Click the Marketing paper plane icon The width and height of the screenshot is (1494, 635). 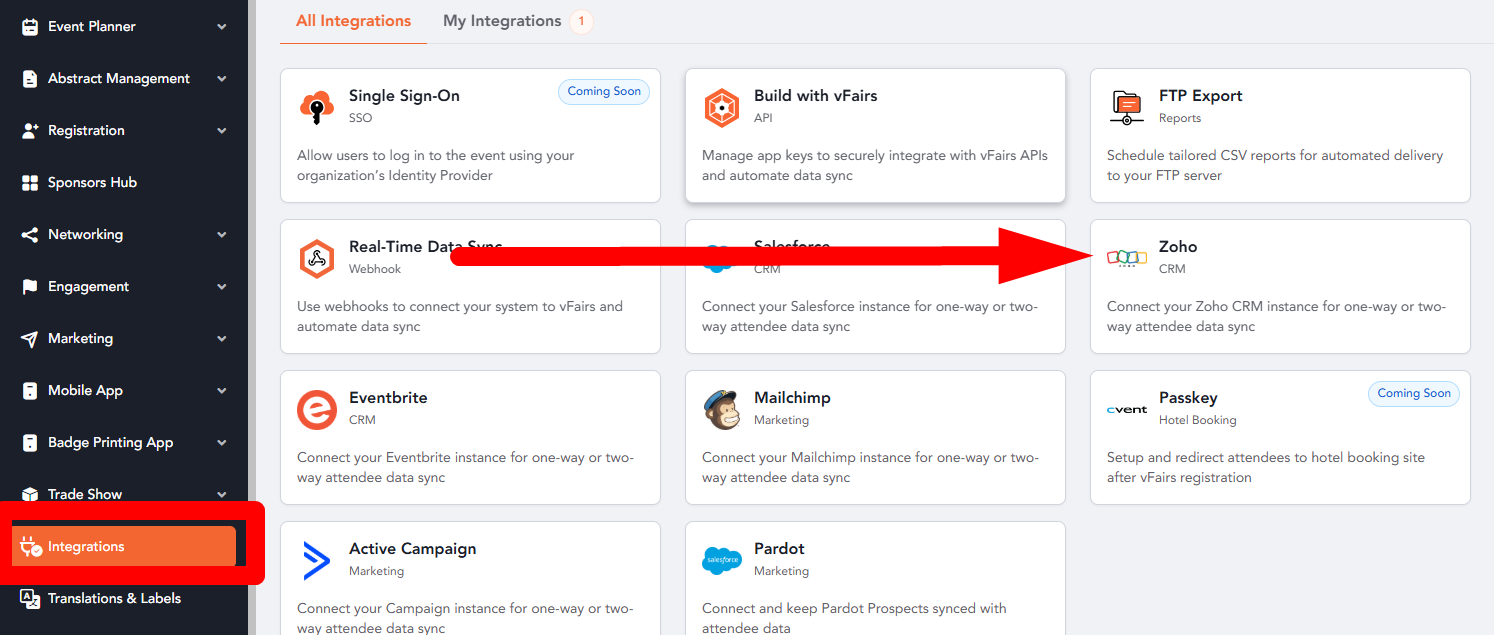pyautogui.click(x=30, y=339)
